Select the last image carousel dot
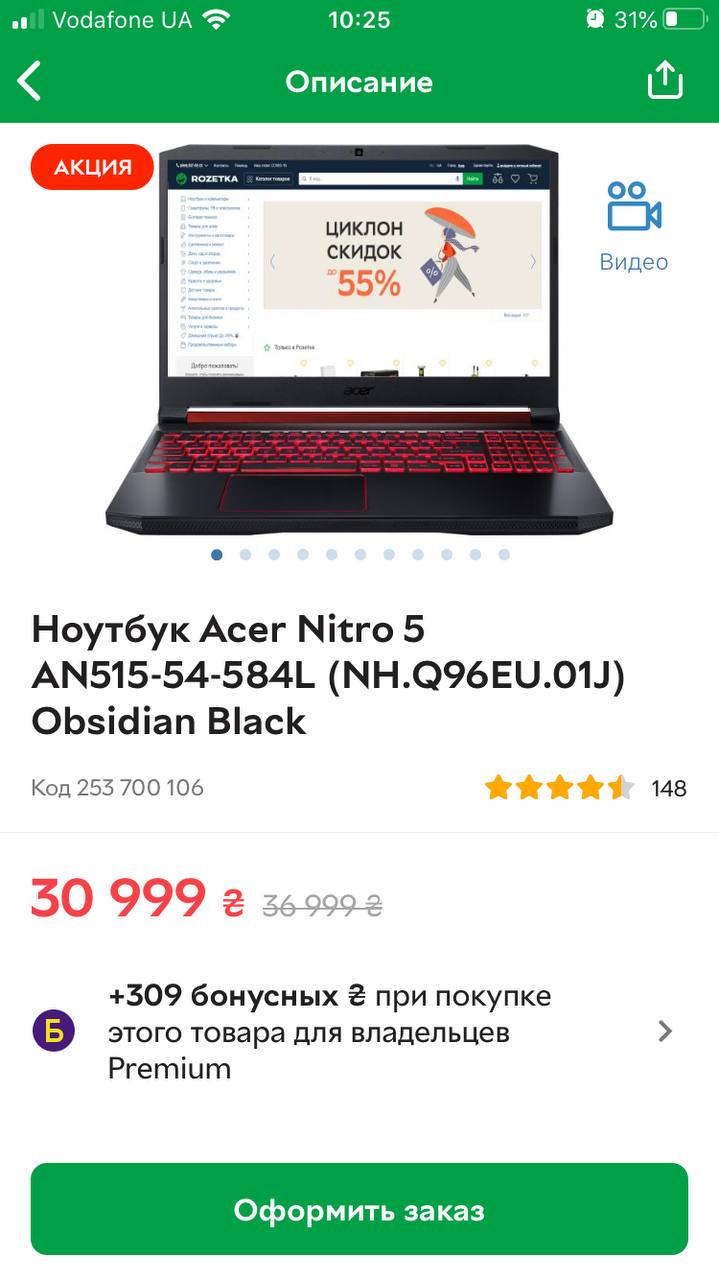Screen dimensions: 719x1280 (504, 554)
